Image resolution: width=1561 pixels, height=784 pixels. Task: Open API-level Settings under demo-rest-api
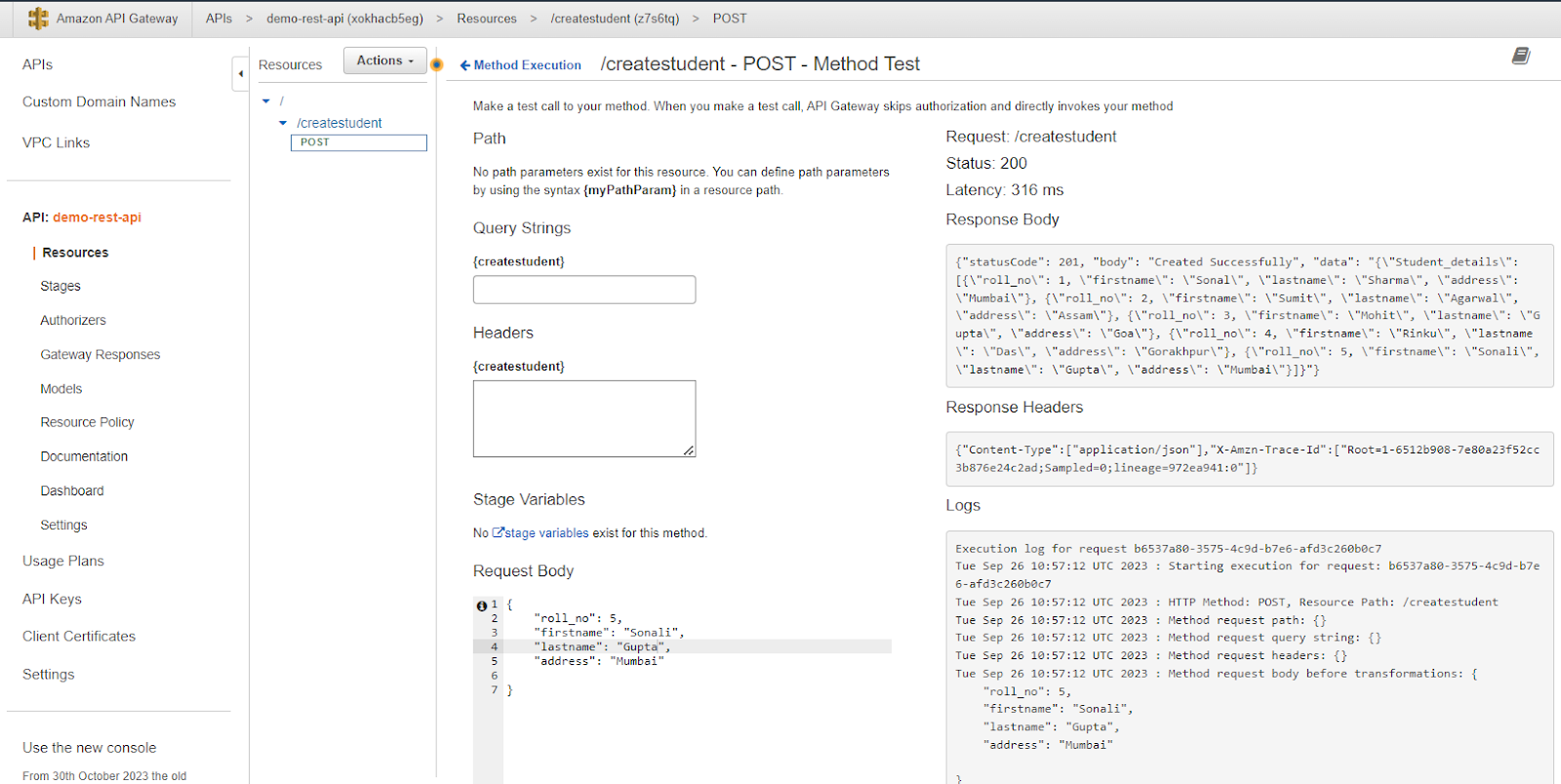63,525
